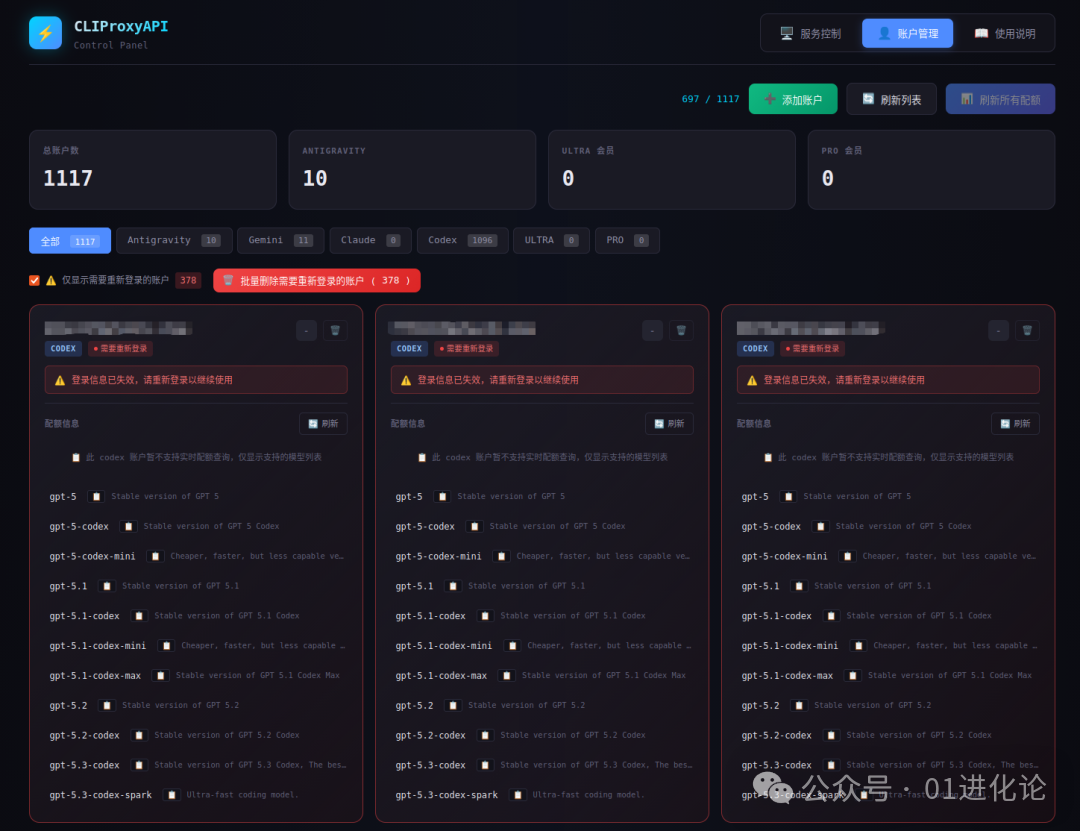
Task: Filter accounts by Codex 1096
Action: (x=463, y=240)
